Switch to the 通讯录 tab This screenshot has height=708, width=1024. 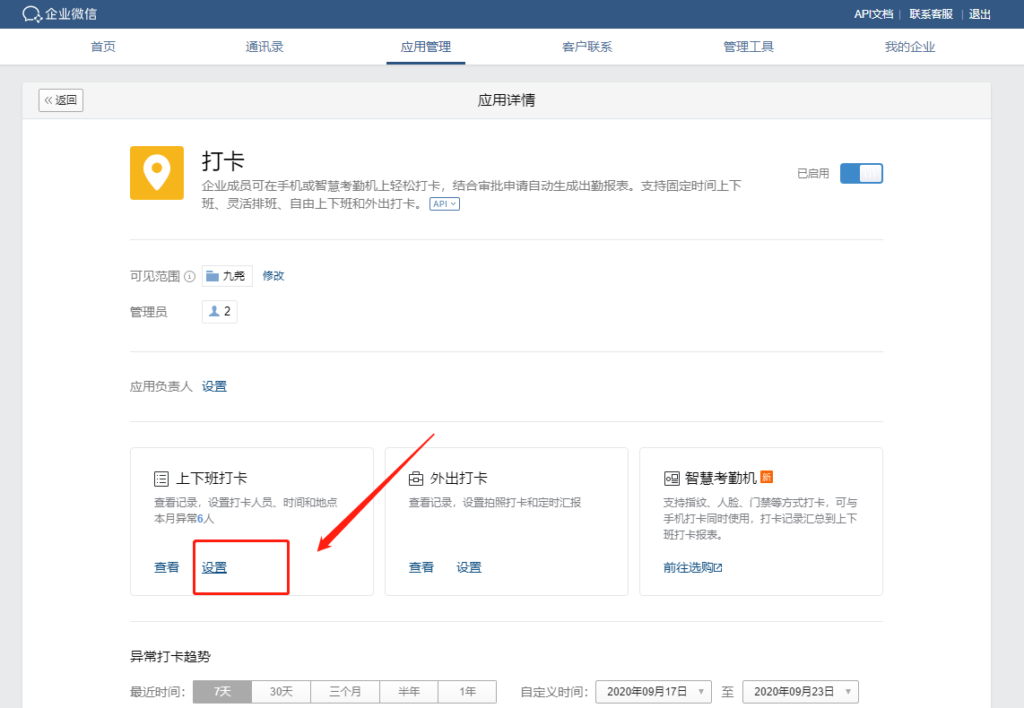265,47
